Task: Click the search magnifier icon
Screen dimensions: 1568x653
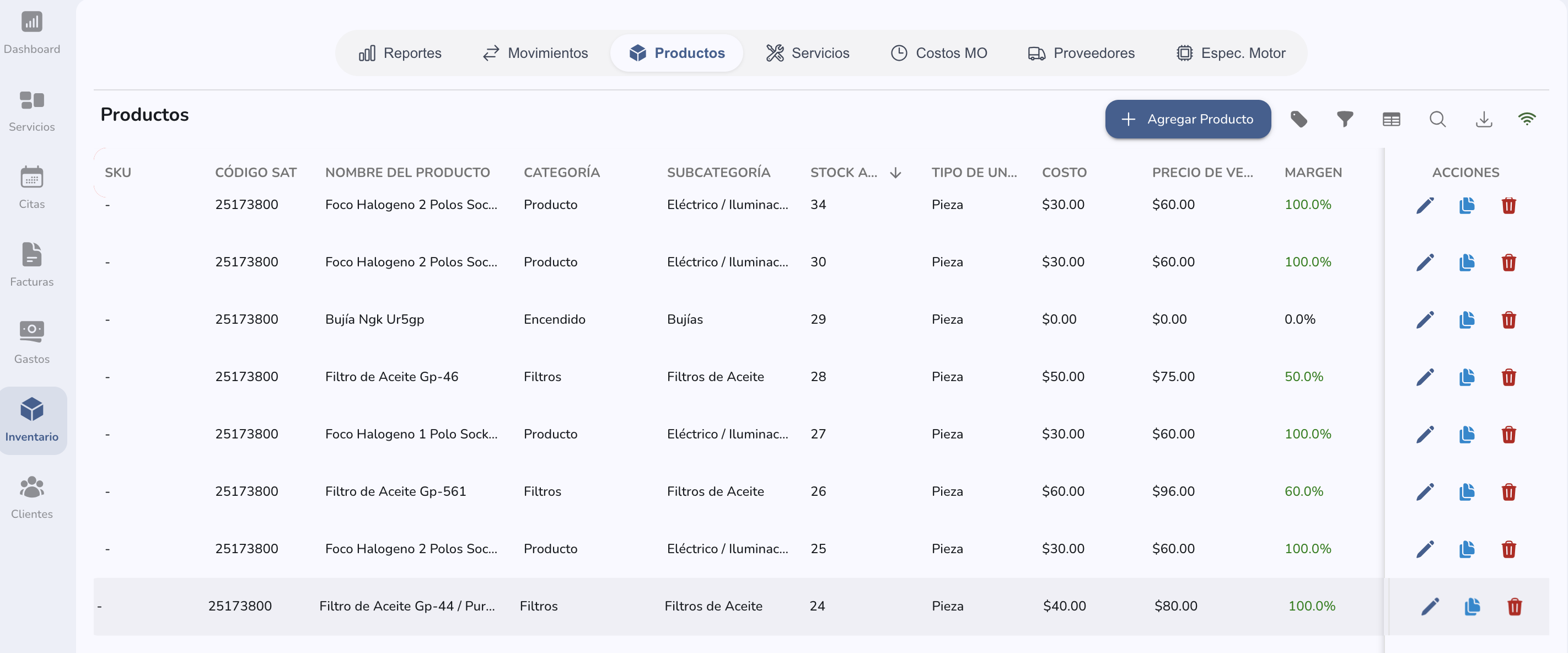Action: tap(1437, 119)
